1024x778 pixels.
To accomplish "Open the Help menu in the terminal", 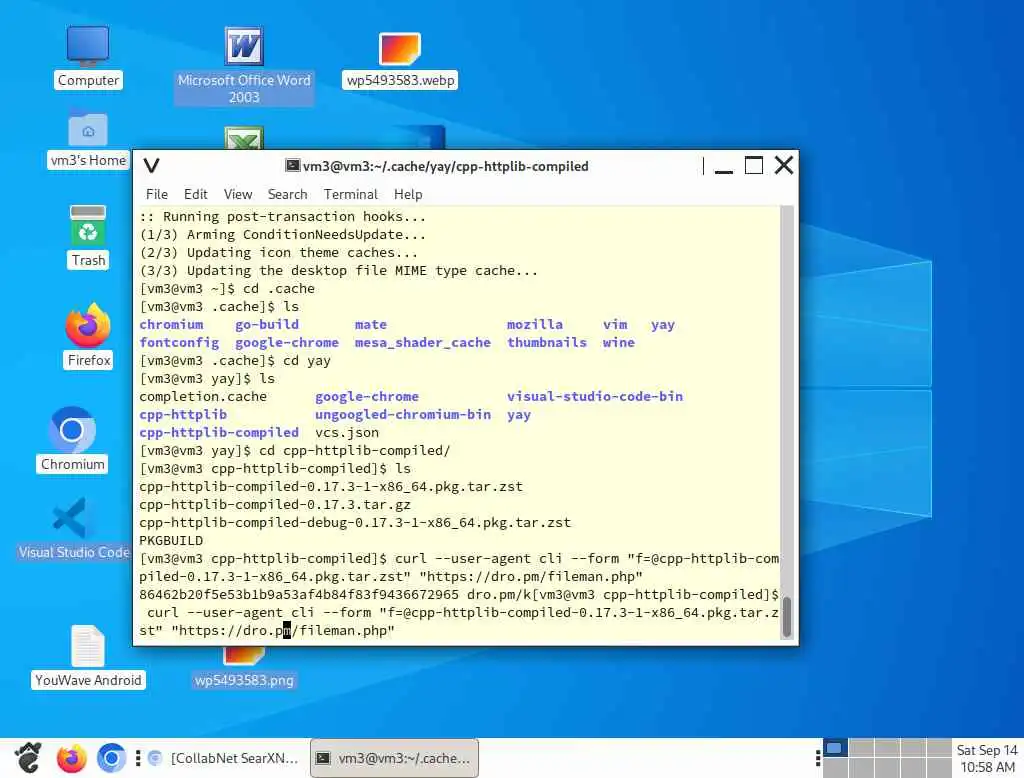I will pos(408,195).
